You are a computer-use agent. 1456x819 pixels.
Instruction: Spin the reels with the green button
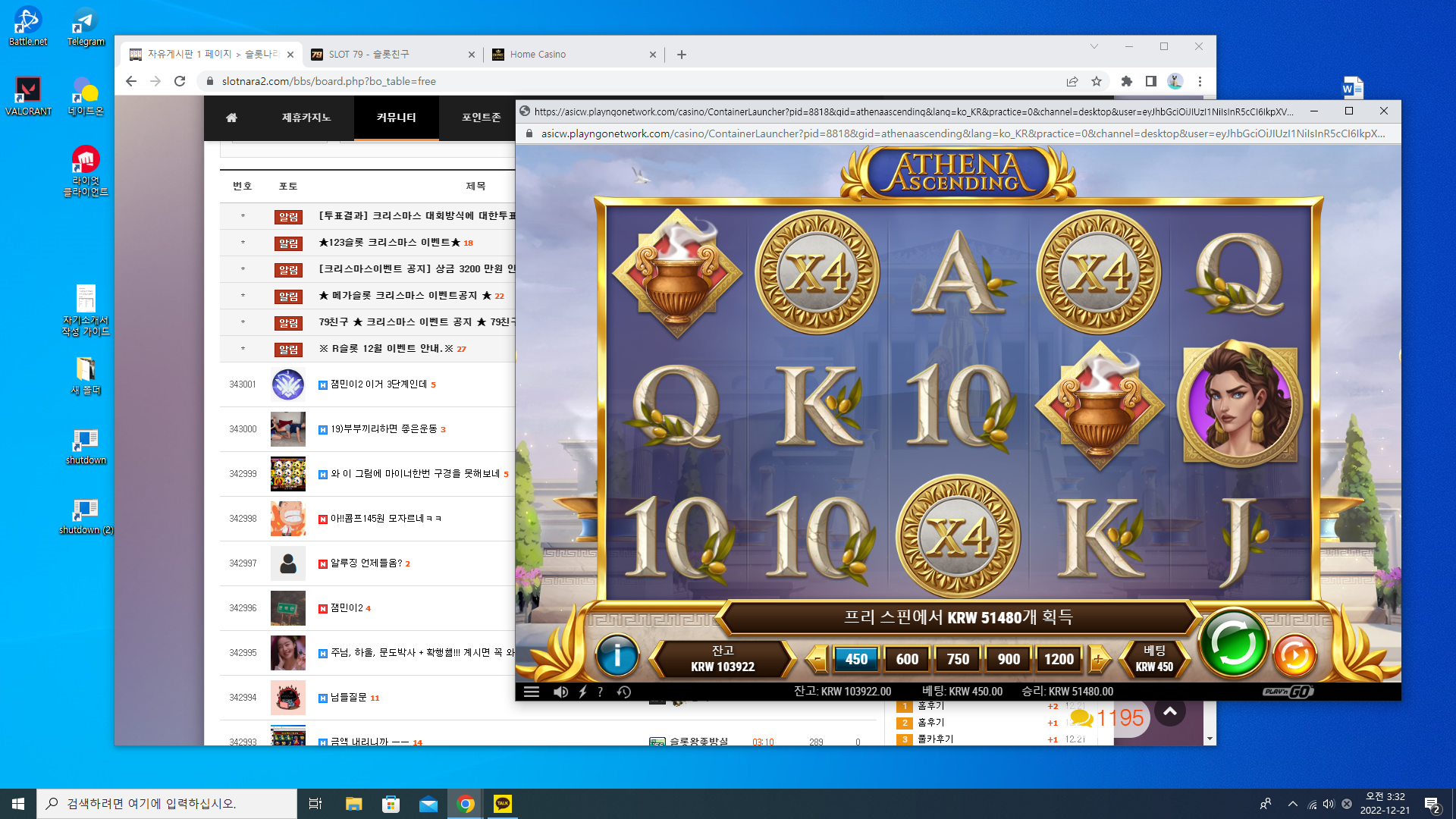(x=1233, y=644)
